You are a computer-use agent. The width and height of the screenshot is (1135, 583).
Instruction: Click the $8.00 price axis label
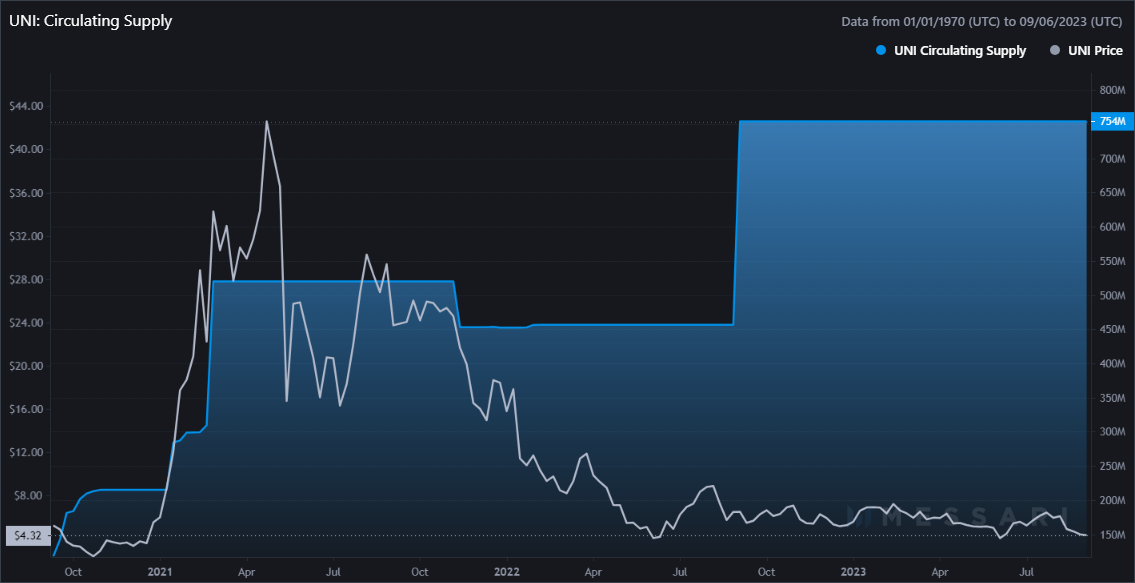29,496
